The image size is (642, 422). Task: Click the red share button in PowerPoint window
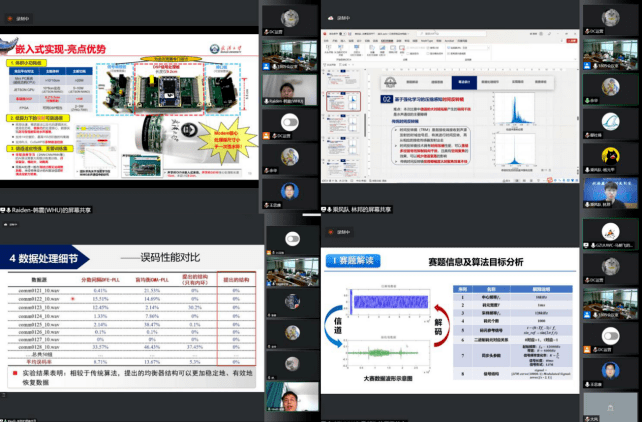[572, 41]
